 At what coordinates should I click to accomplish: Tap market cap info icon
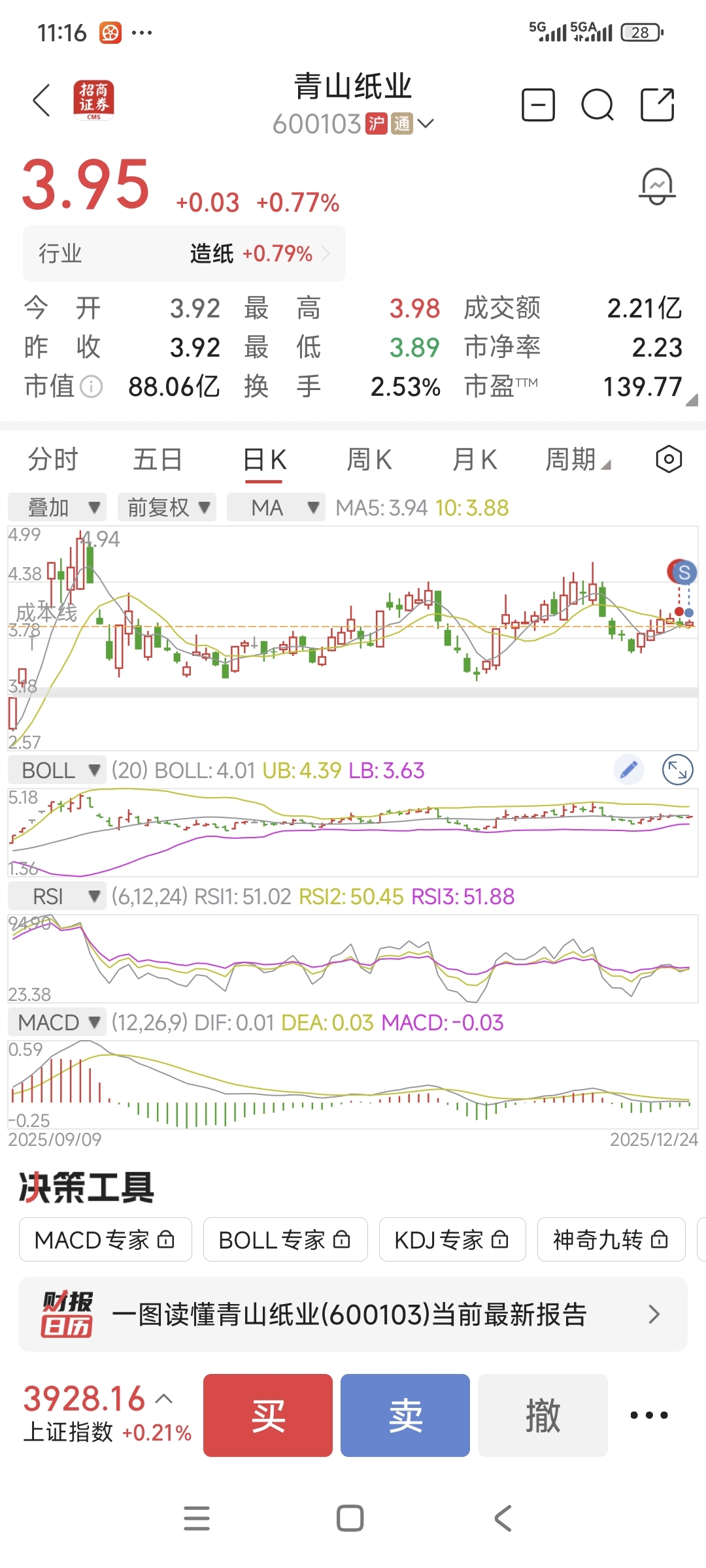92,387
